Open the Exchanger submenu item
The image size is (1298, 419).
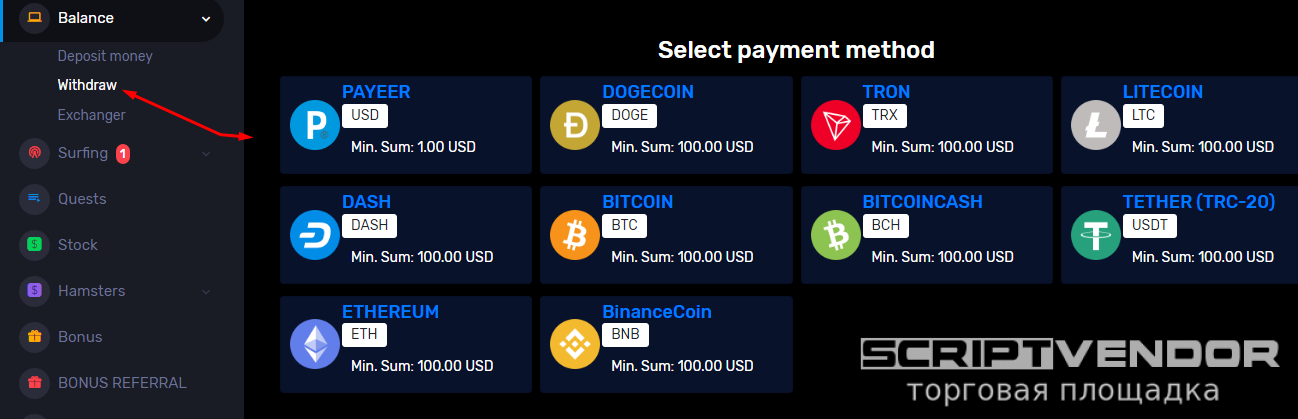[91, 115]
